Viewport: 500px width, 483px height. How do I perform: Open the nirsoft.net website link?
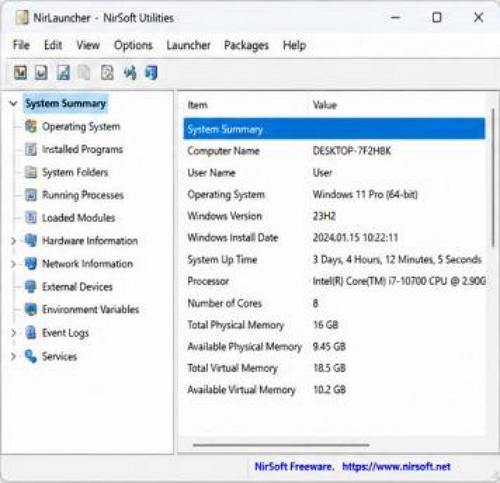pos(396,466)
